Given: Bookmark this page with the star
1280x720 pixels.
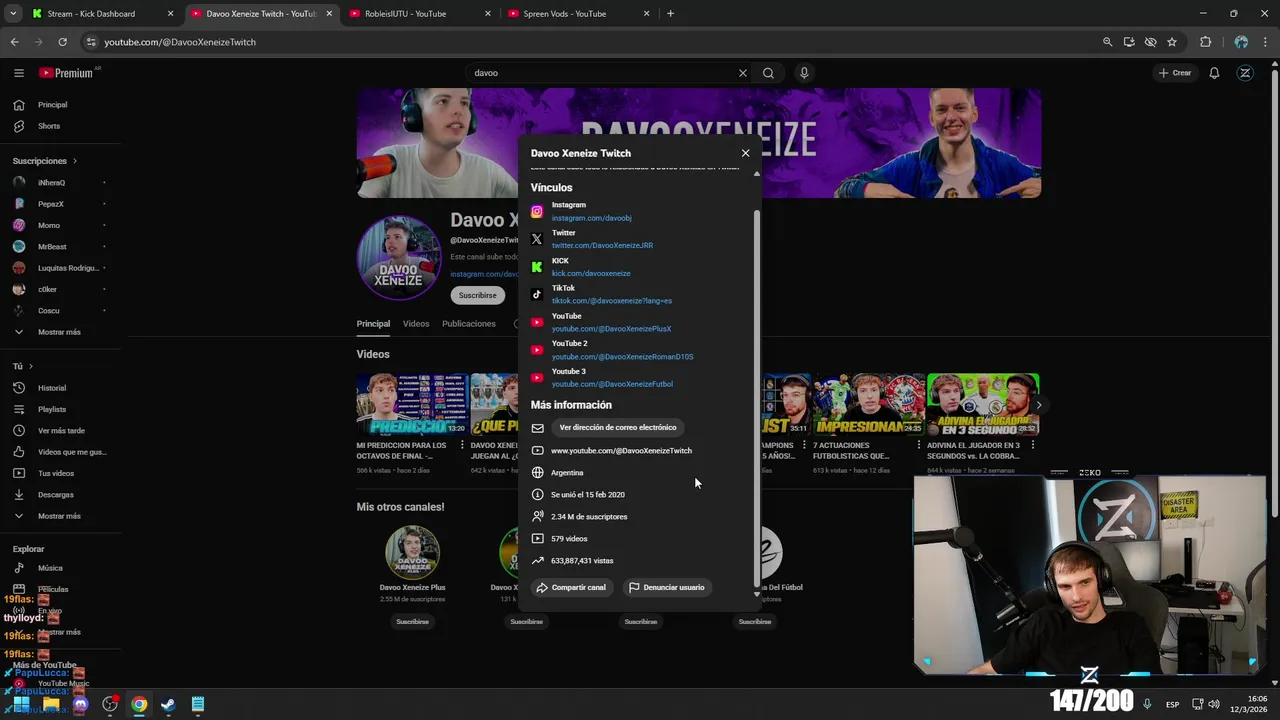Looking at the screenshot, I should [1172, 42].
